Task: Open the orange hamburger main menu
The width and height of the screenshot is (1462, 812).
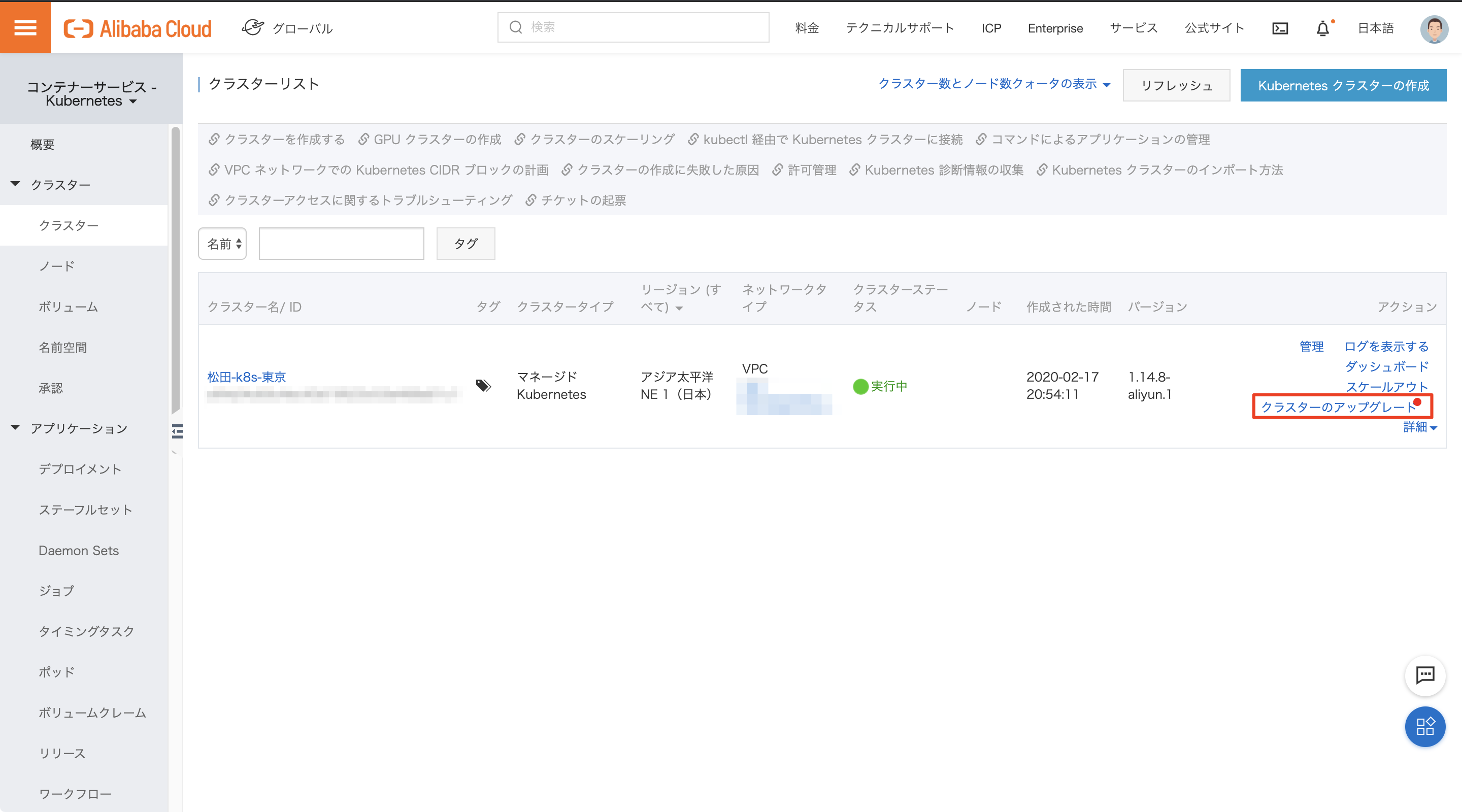Action: 25,27
